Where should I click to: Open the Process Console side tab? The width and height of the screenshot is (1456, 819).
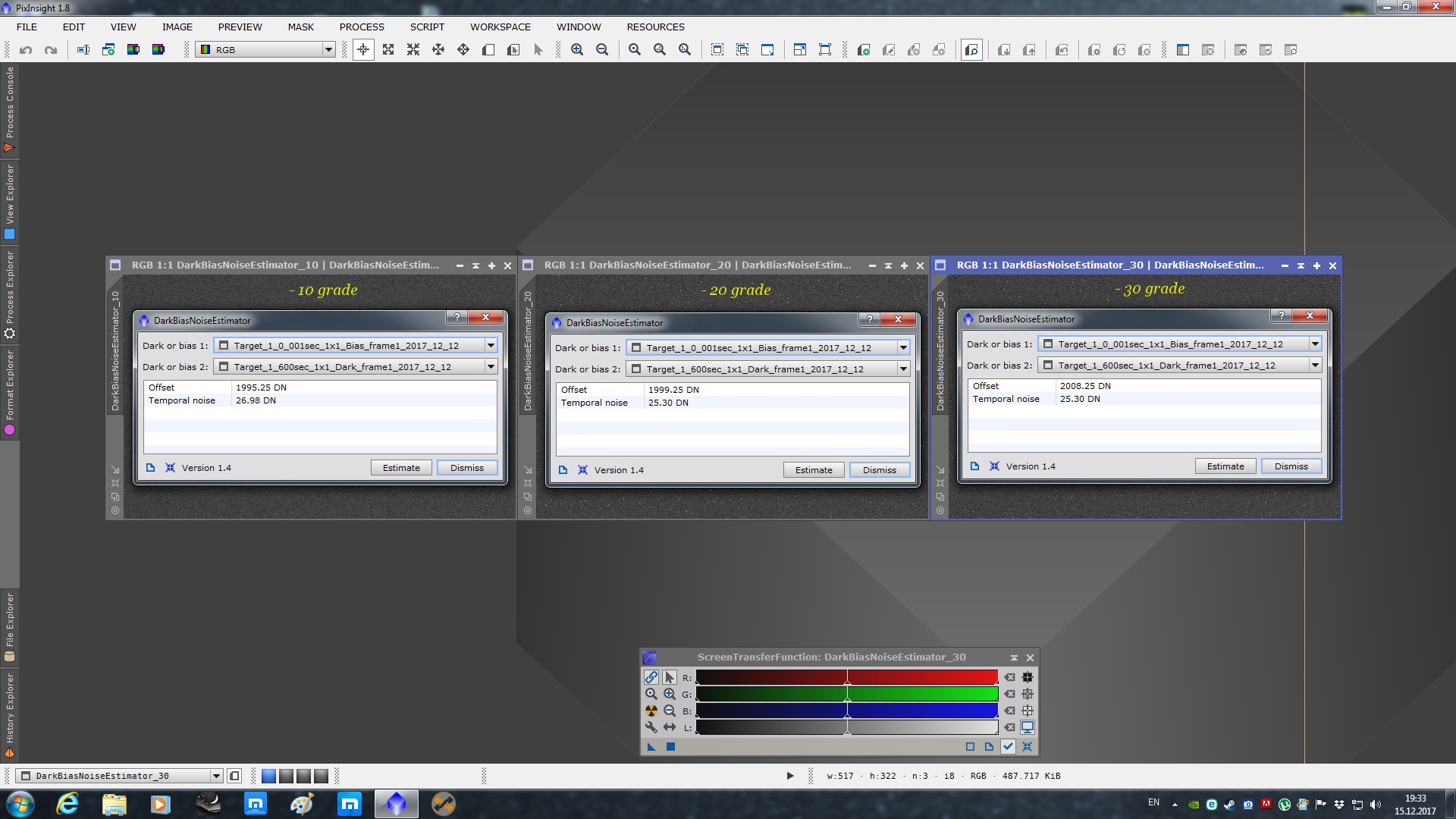9,110
